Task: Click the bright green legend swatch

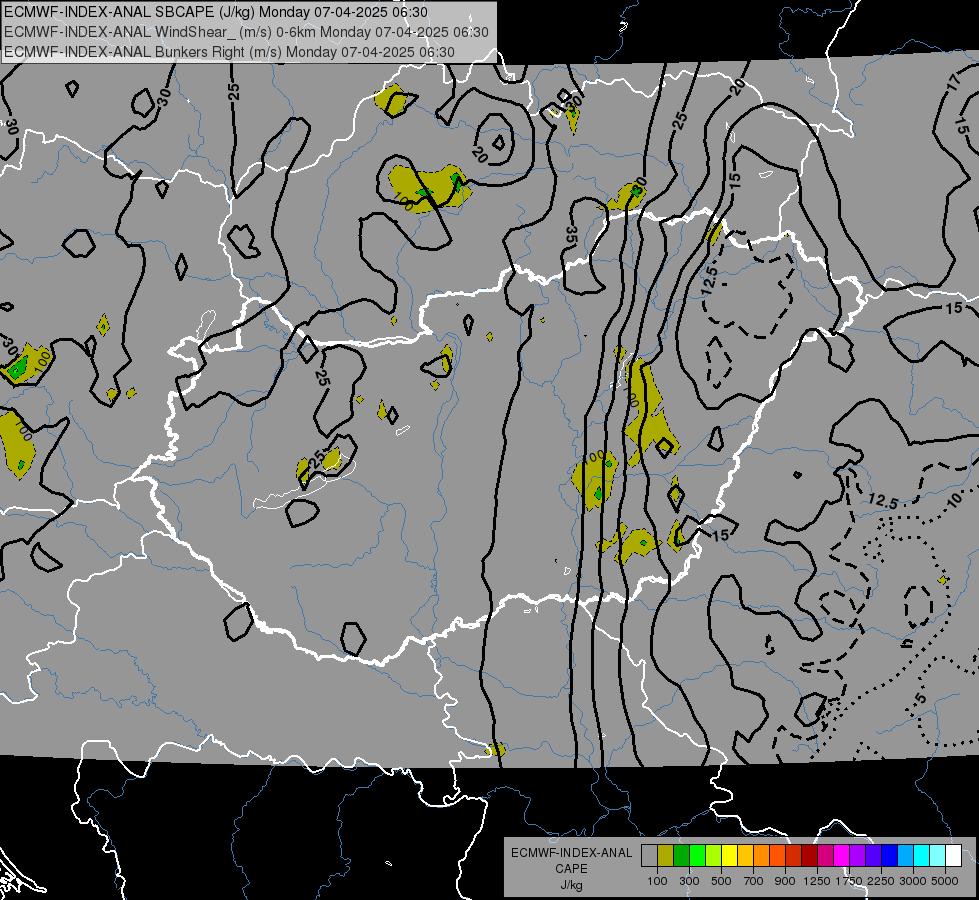Action: [x=697, y=856]
